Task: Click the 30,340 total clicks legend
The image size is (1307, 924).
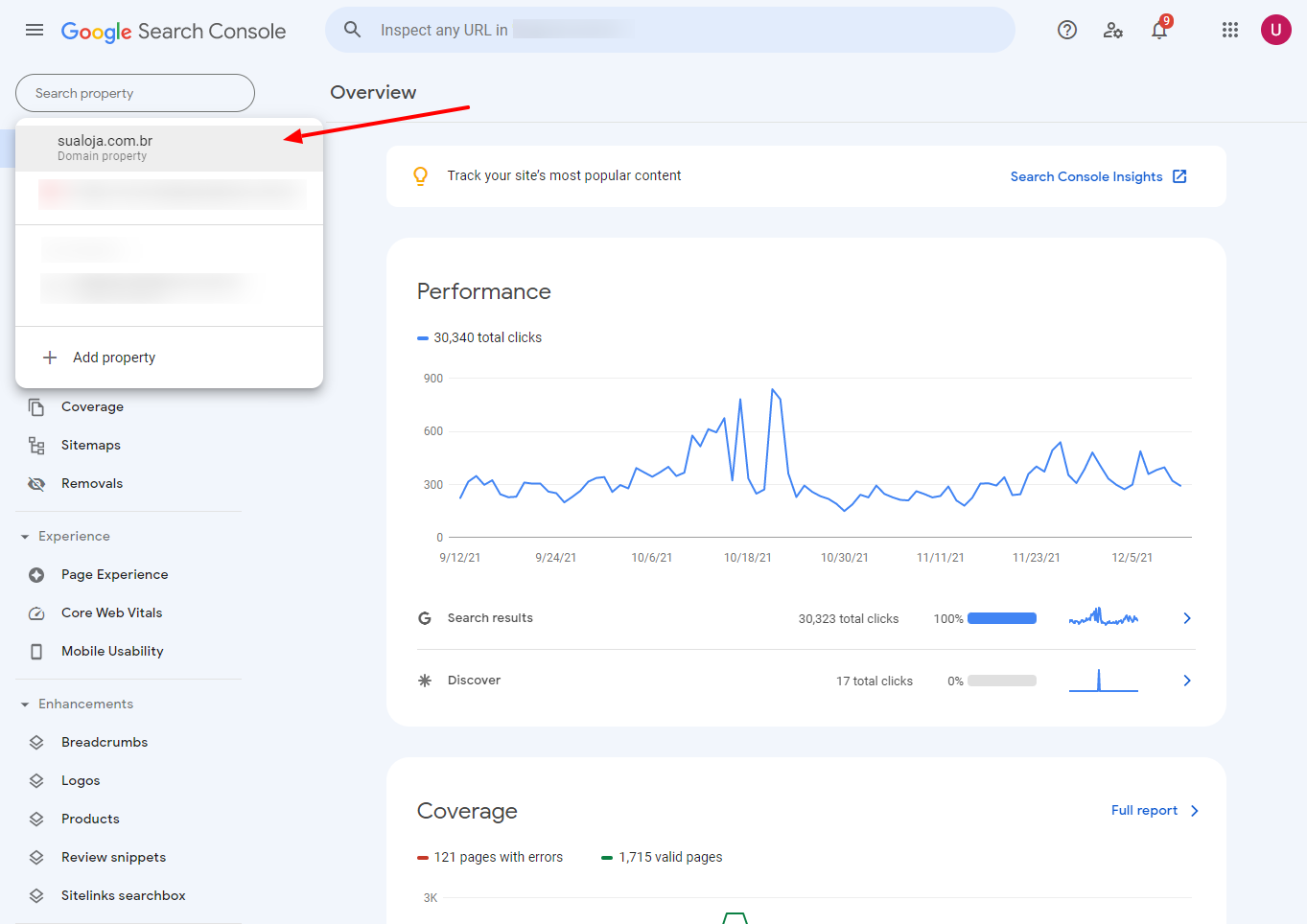Action: tap(479, 337)
